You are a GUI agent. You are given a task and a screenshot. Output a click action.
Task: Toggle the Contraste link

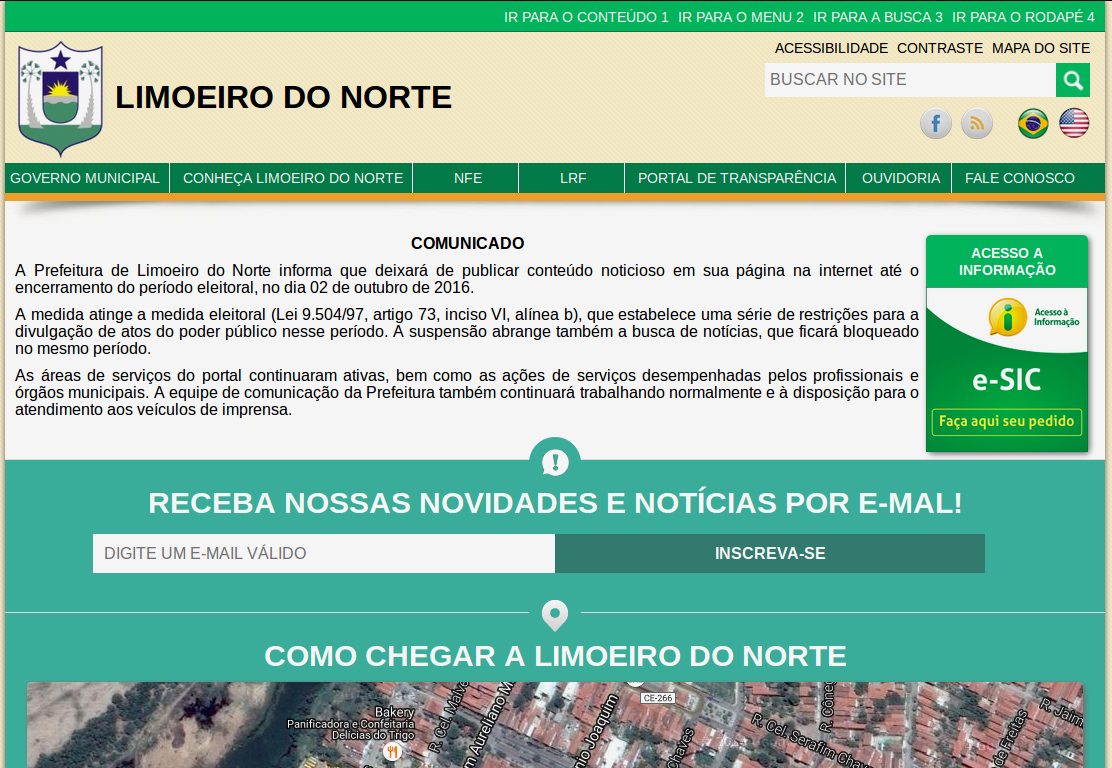[939, 48]
